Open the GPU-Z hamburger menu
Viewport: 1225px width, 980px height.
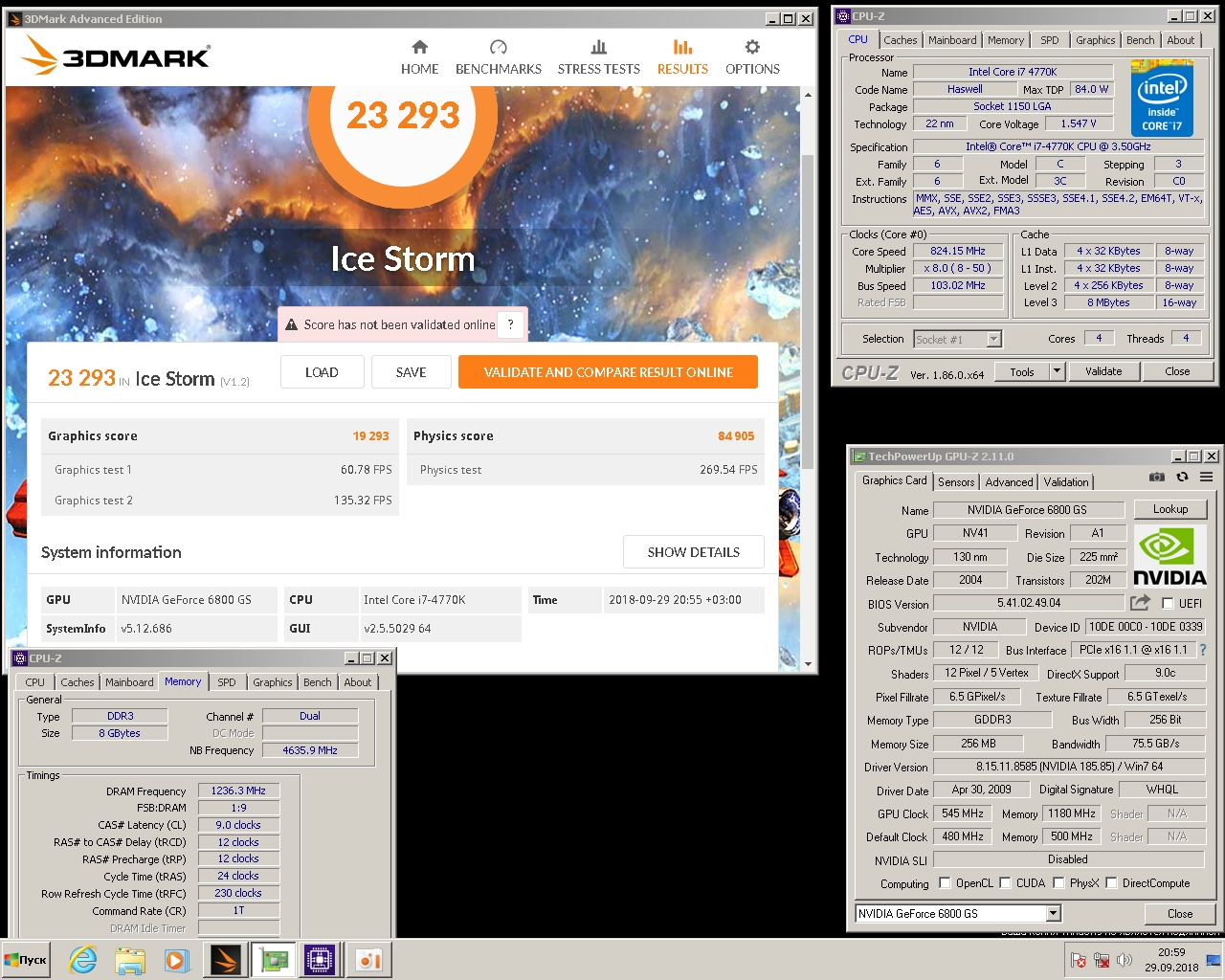point(1207,477)
